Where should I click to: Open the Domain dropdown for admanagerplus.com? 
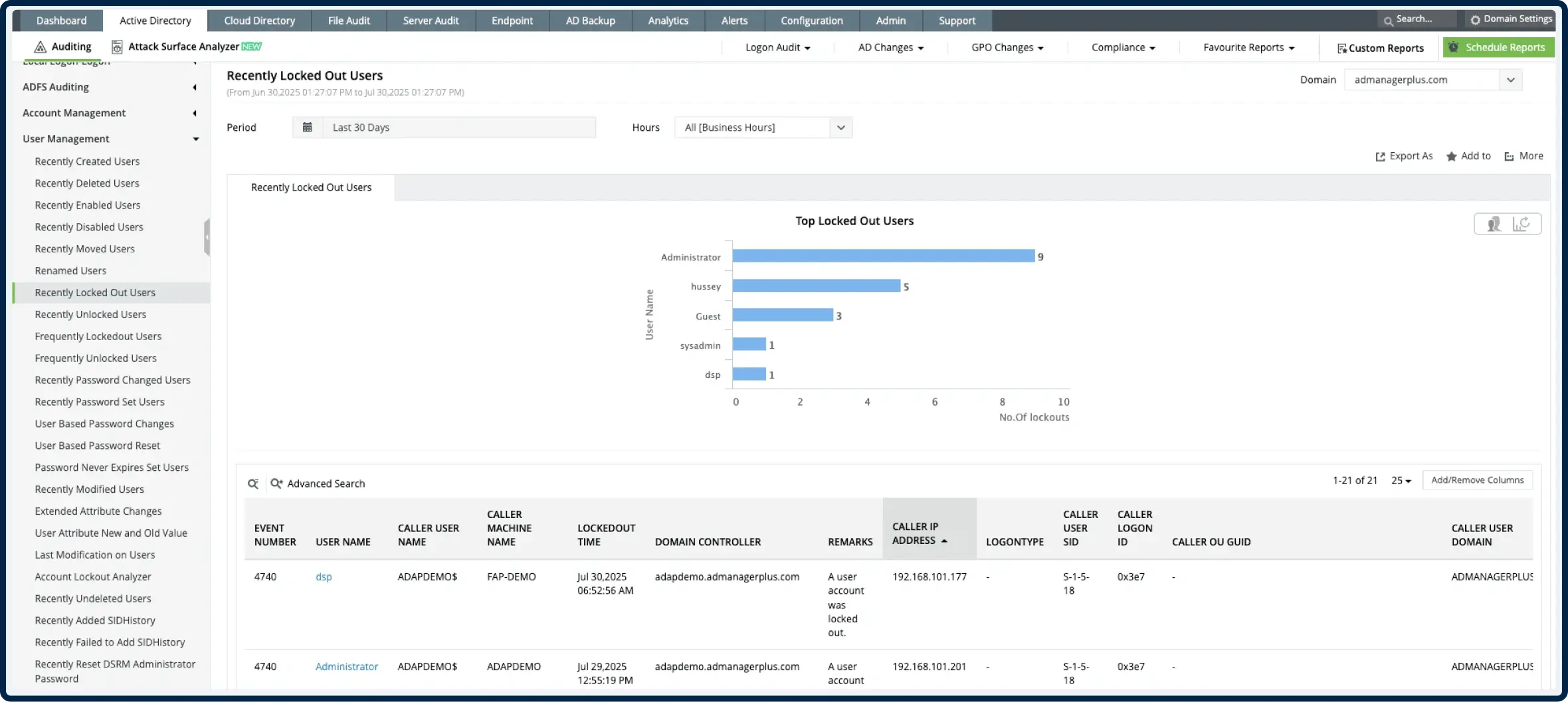[x=1510, y=79]
